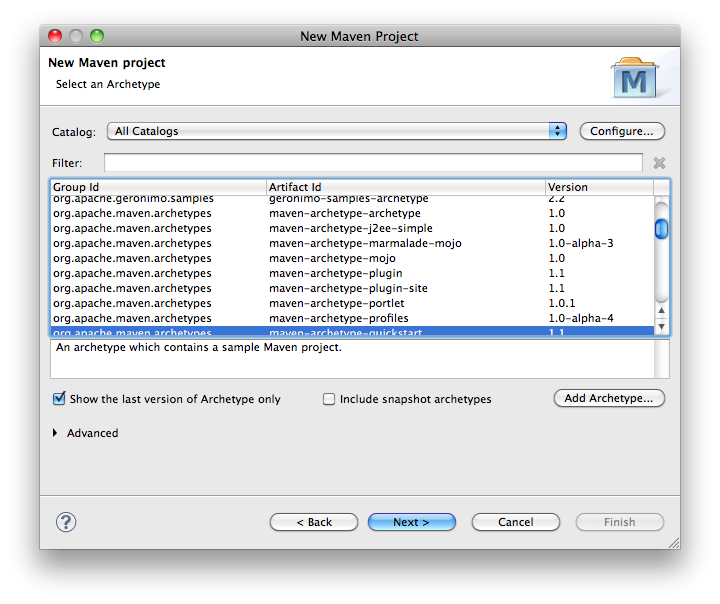Click into the Filter text field

click(373, 163)
